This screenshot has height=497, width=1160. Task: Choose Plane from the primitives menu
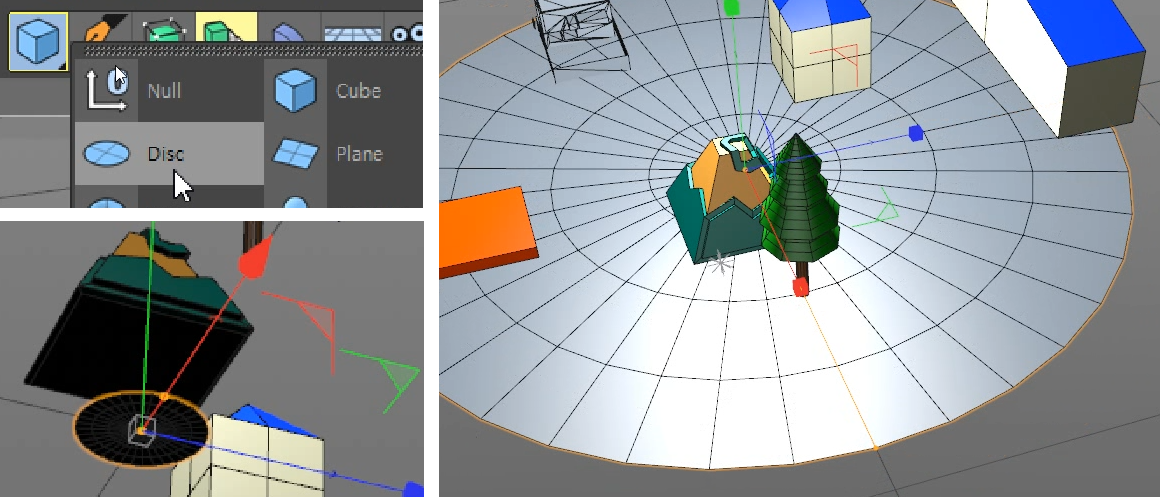click(x=343, y=154)
